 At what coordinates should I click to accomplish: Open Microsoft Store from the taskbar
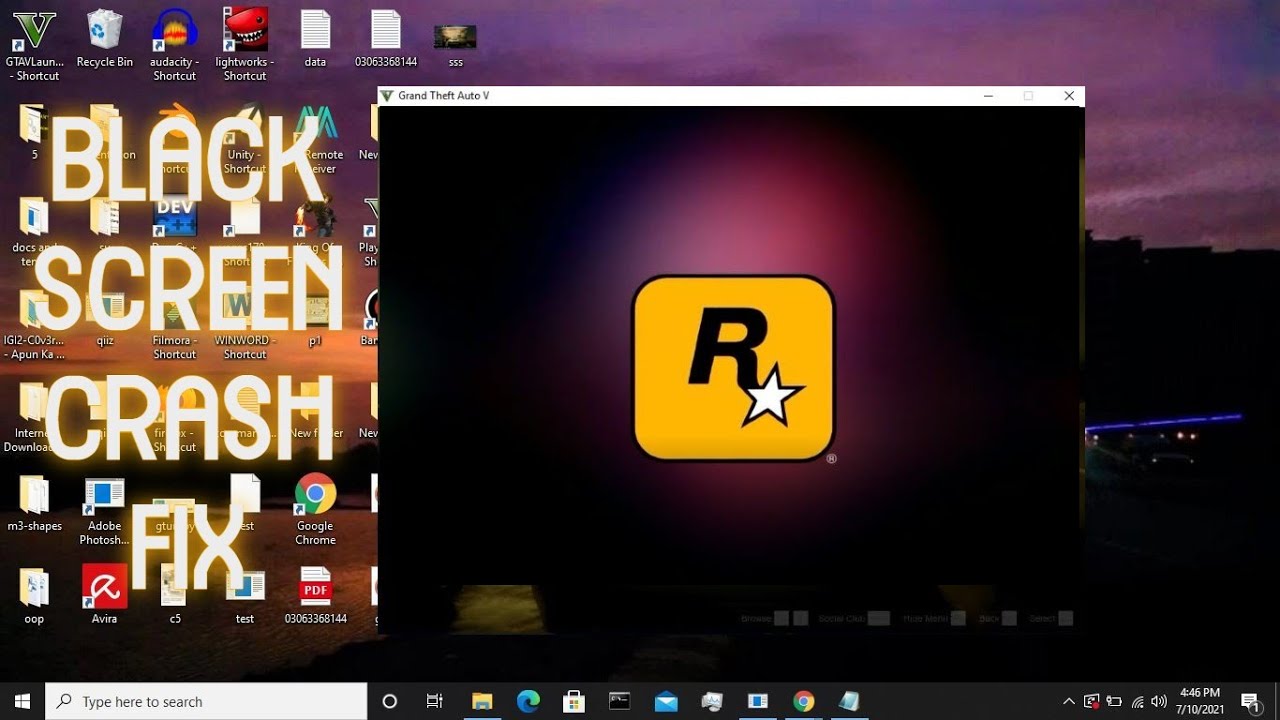(574, 701)
